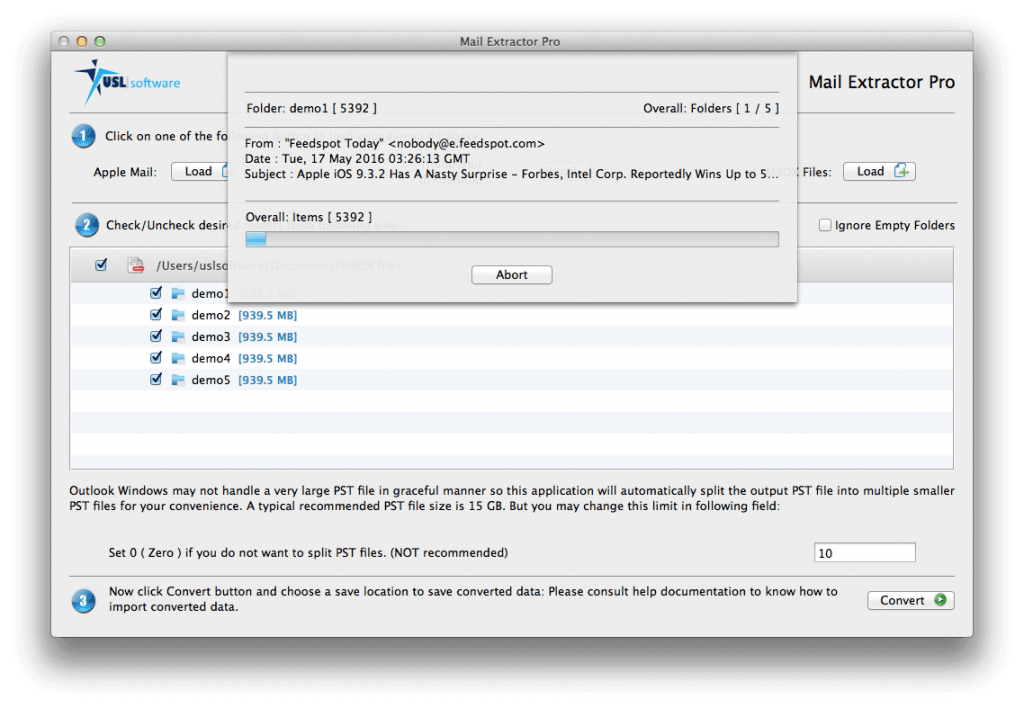
Task: Click the folder icon next to demo1
Action: 180,293
